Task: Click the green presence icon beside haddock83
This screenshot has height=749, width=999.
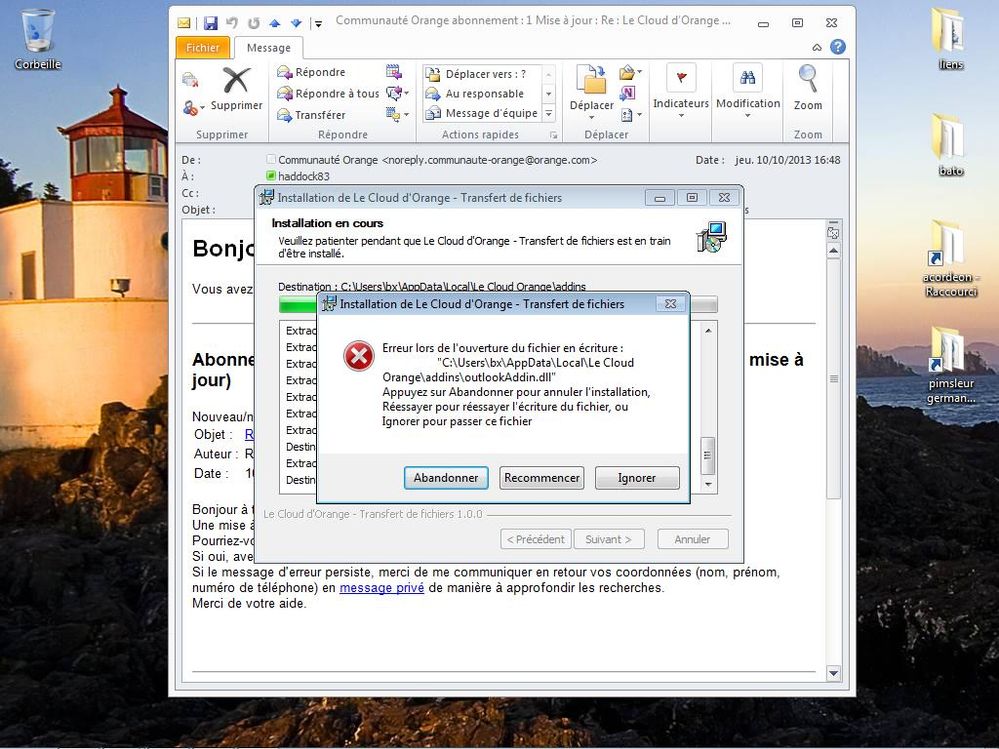Action: tap(271, 175)
